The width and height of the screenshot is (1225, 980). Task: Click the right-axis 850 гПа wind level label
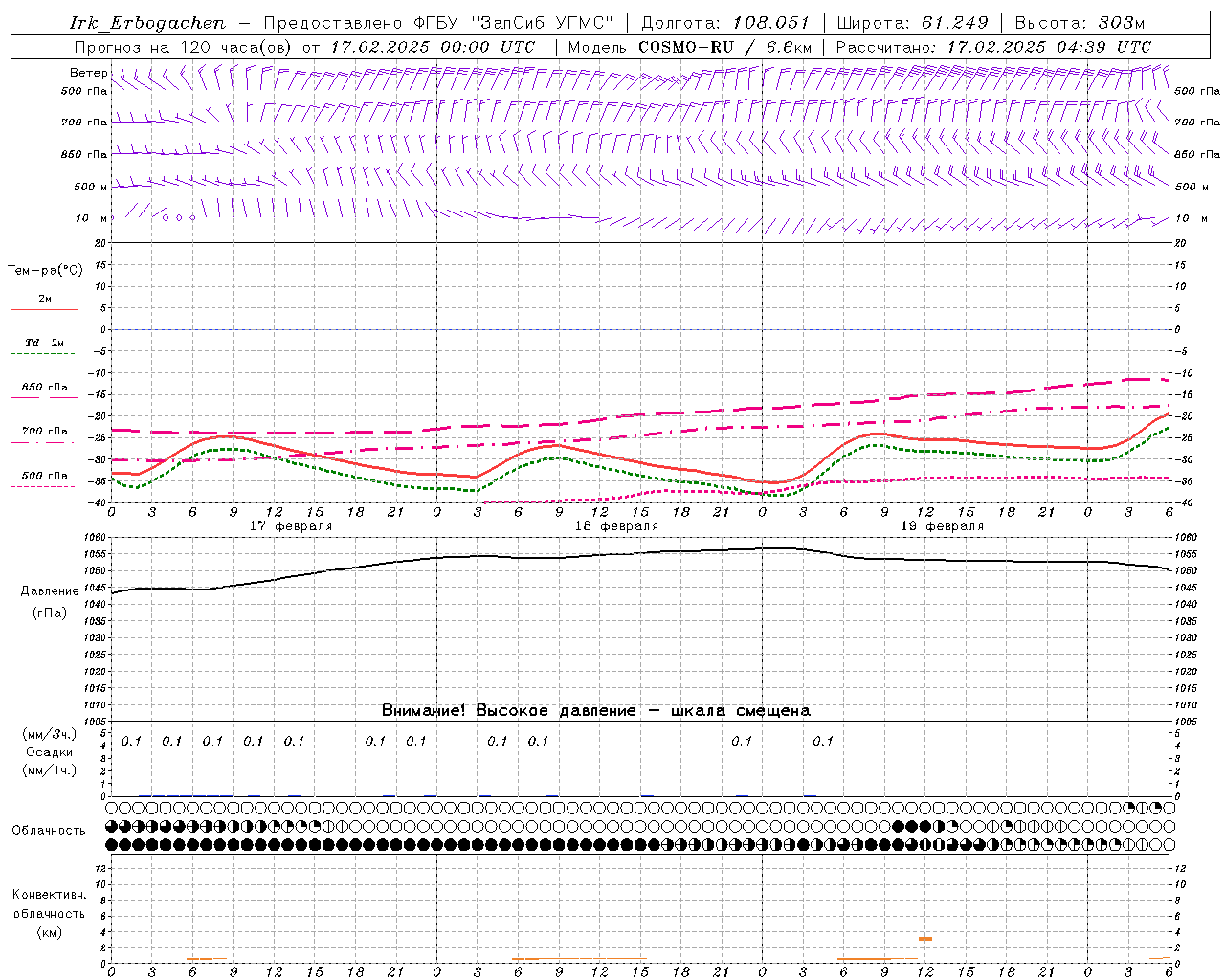pyautogui.click(x=1197, y=154)
